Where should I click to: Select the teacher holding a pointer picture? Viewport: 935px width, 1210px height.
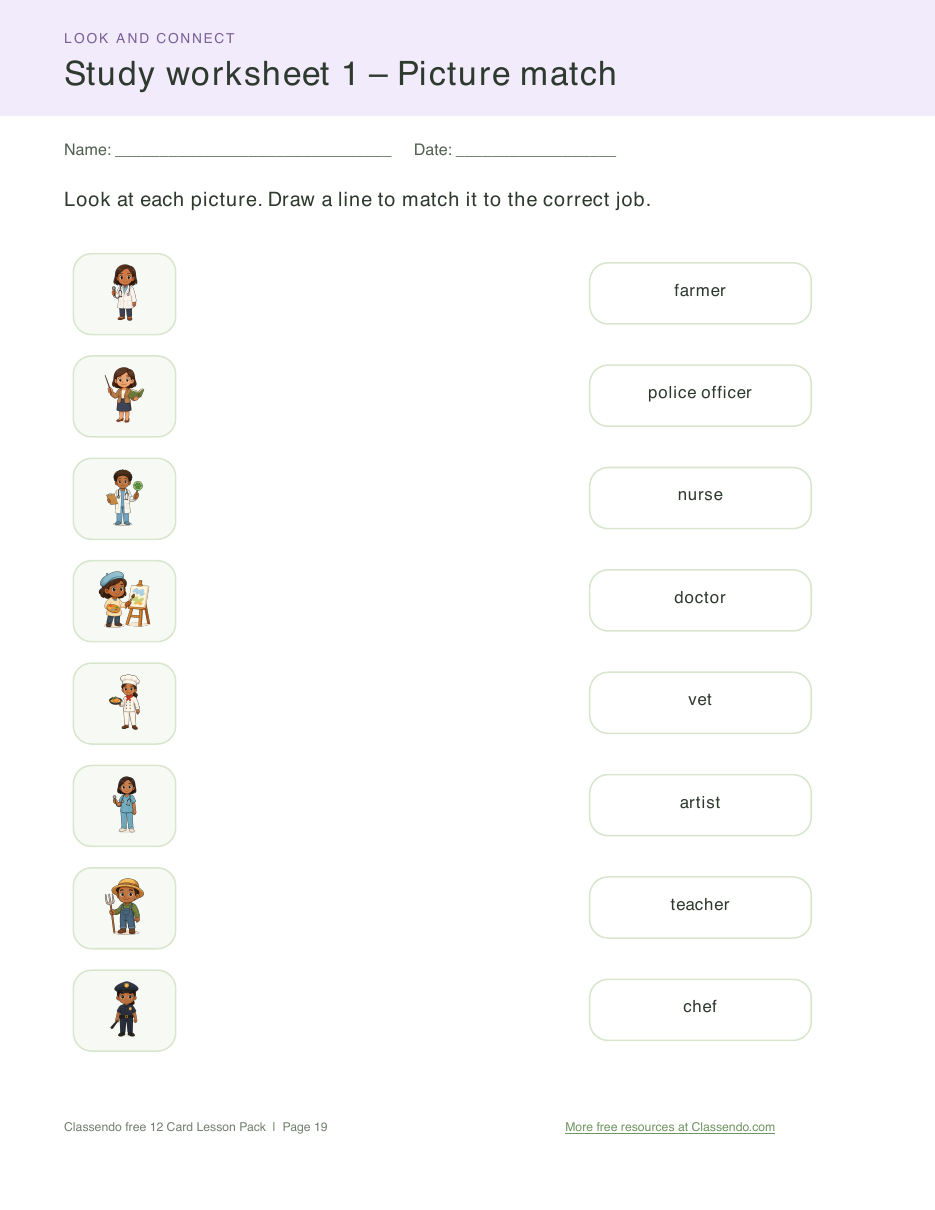pyautogui.click(x=124, y=396)
